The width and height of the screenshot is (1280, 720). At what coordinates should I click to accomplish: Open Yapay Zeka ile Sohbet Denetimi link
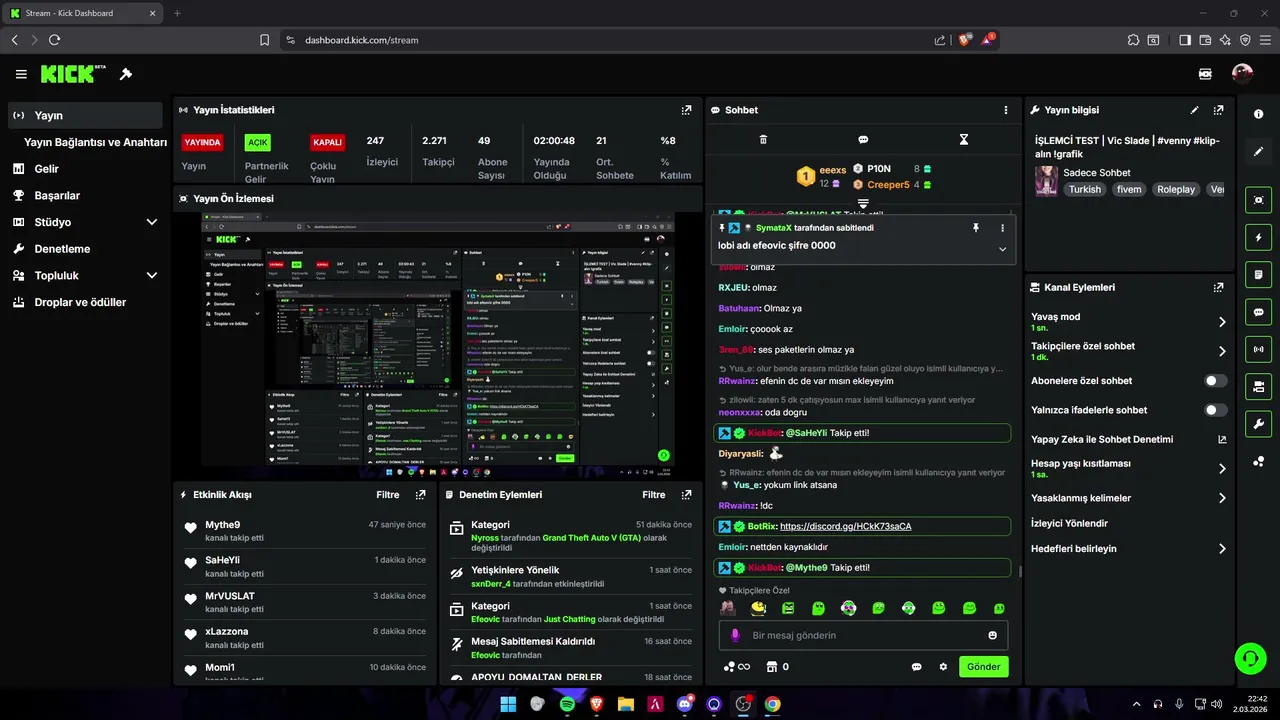point(1102,439)
